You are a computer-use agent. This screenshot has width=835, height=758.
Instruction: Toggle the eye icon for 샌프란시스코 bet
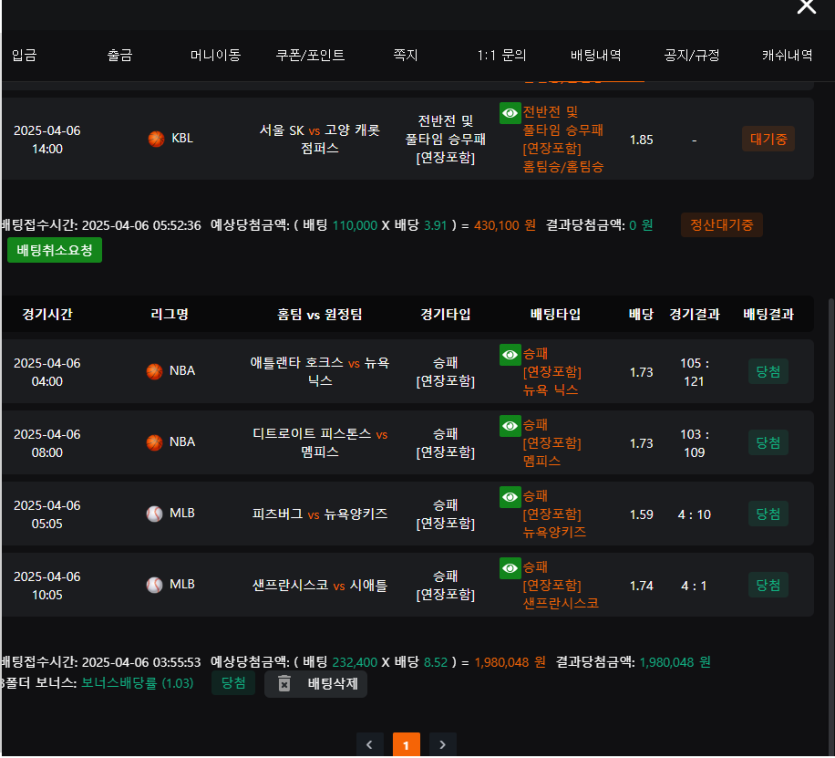[510, 568]
